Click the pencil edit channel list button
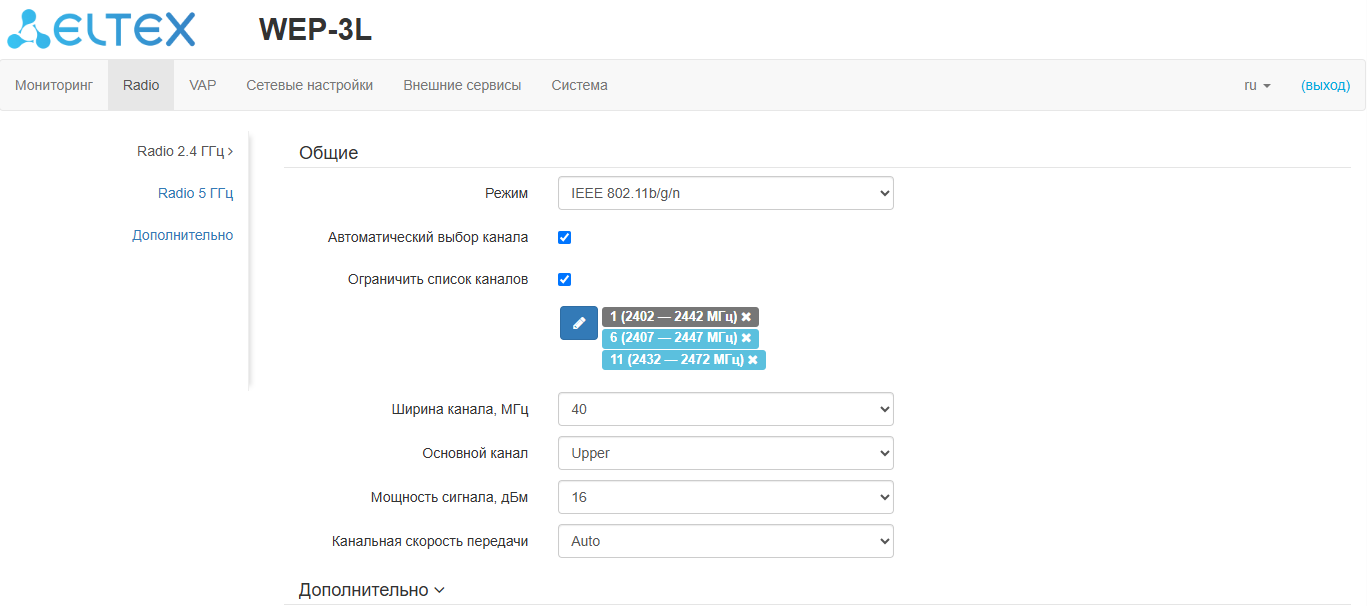 [578, 323]
